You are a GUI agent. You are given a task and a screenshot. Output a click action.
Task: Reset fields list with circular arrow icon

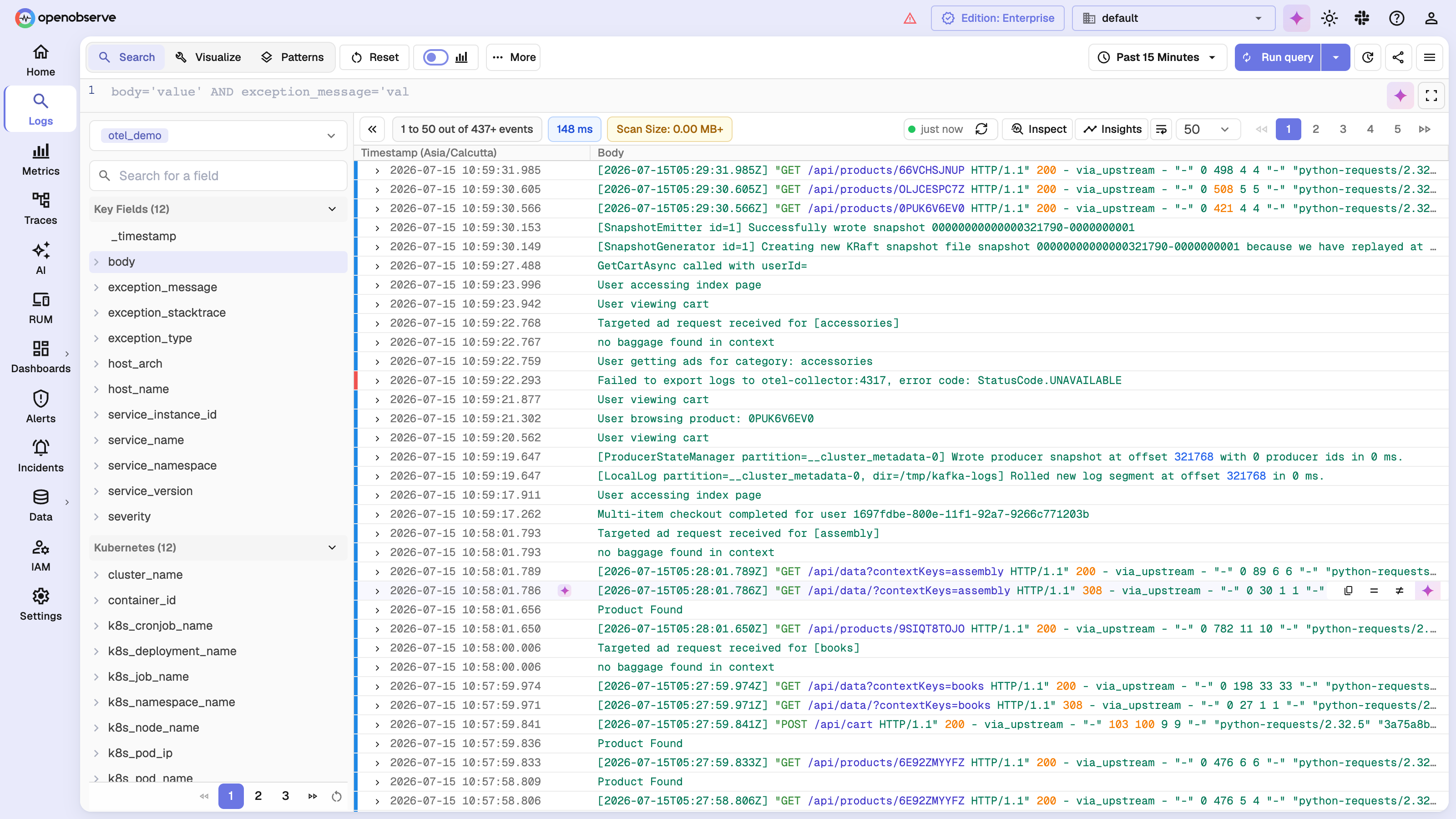click(x=337, y=796)
